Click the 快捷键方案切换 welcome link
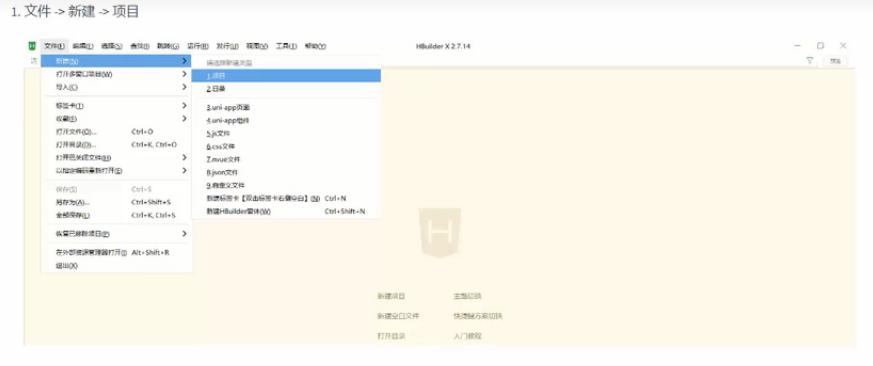873x366 pixels. click(478, 316)
